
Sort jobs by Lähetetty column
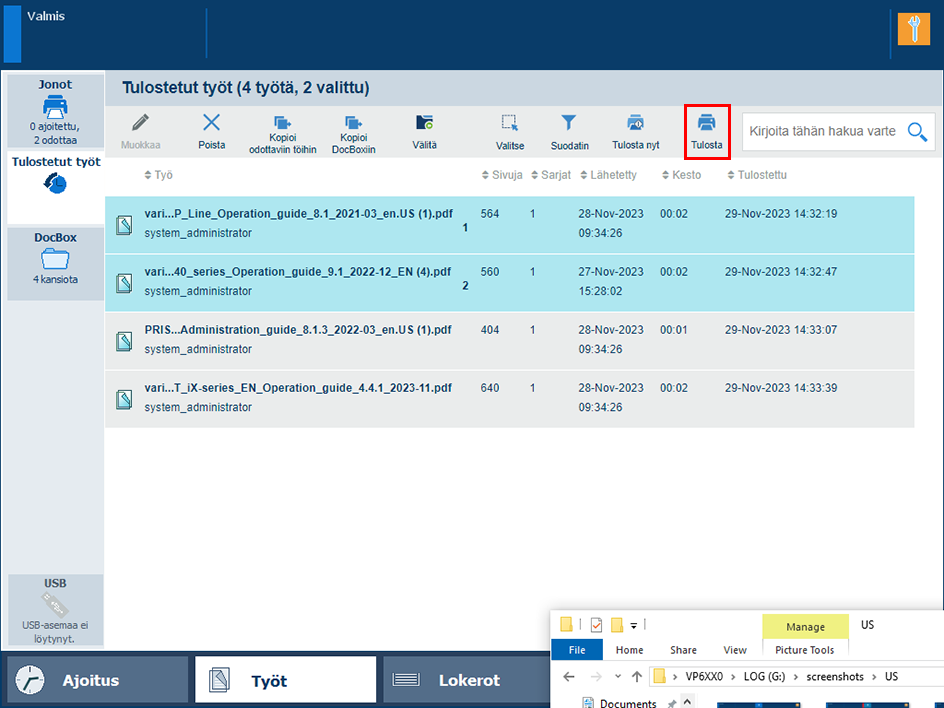click(x=608, y=175)
